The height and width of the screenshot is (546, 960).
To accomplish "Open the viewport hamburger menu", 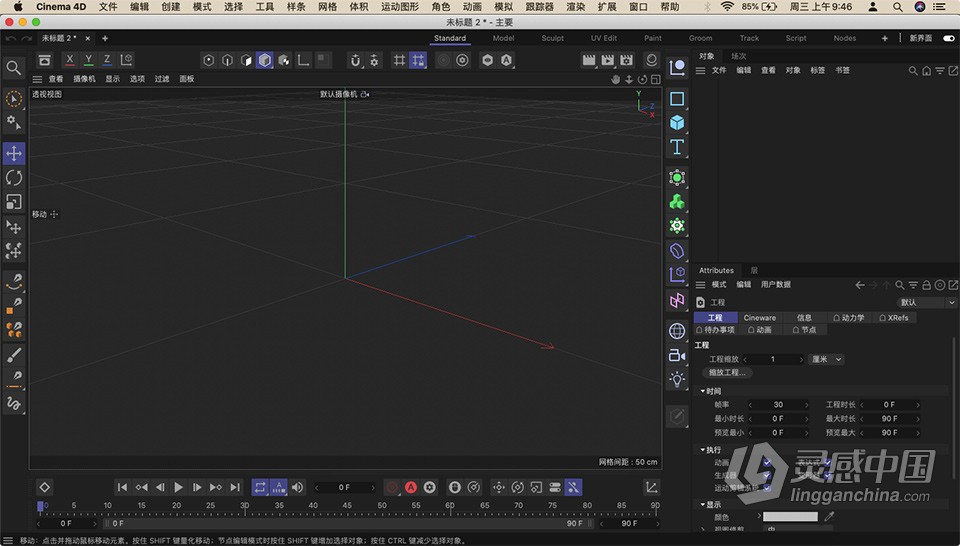I will [x=37, y=79].
